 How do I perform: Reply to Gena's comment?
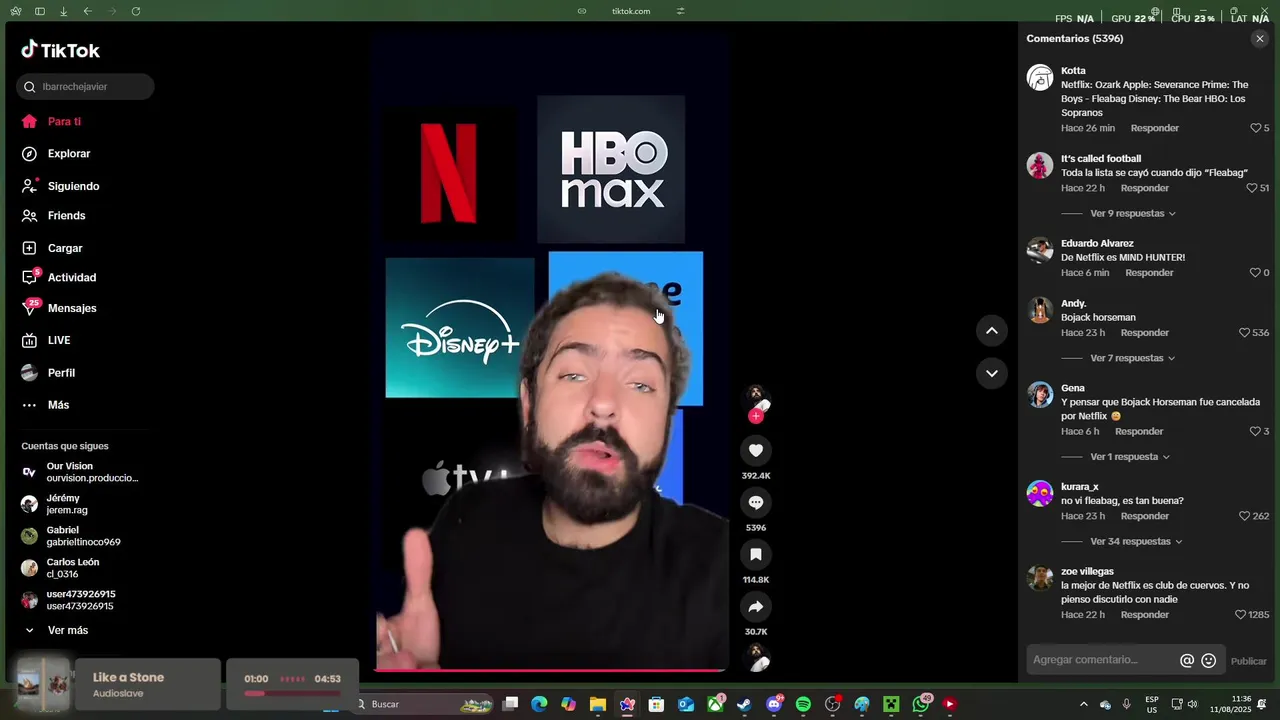pyautogui.click(x=1139, y=432)
